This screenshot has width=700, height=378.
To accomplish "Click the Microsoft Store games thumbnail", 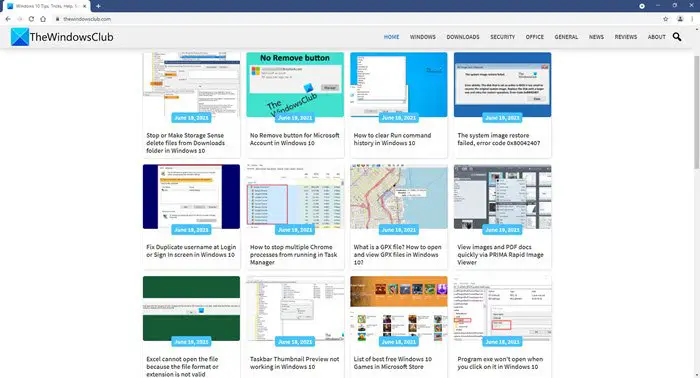I will [x=399, y=308].
